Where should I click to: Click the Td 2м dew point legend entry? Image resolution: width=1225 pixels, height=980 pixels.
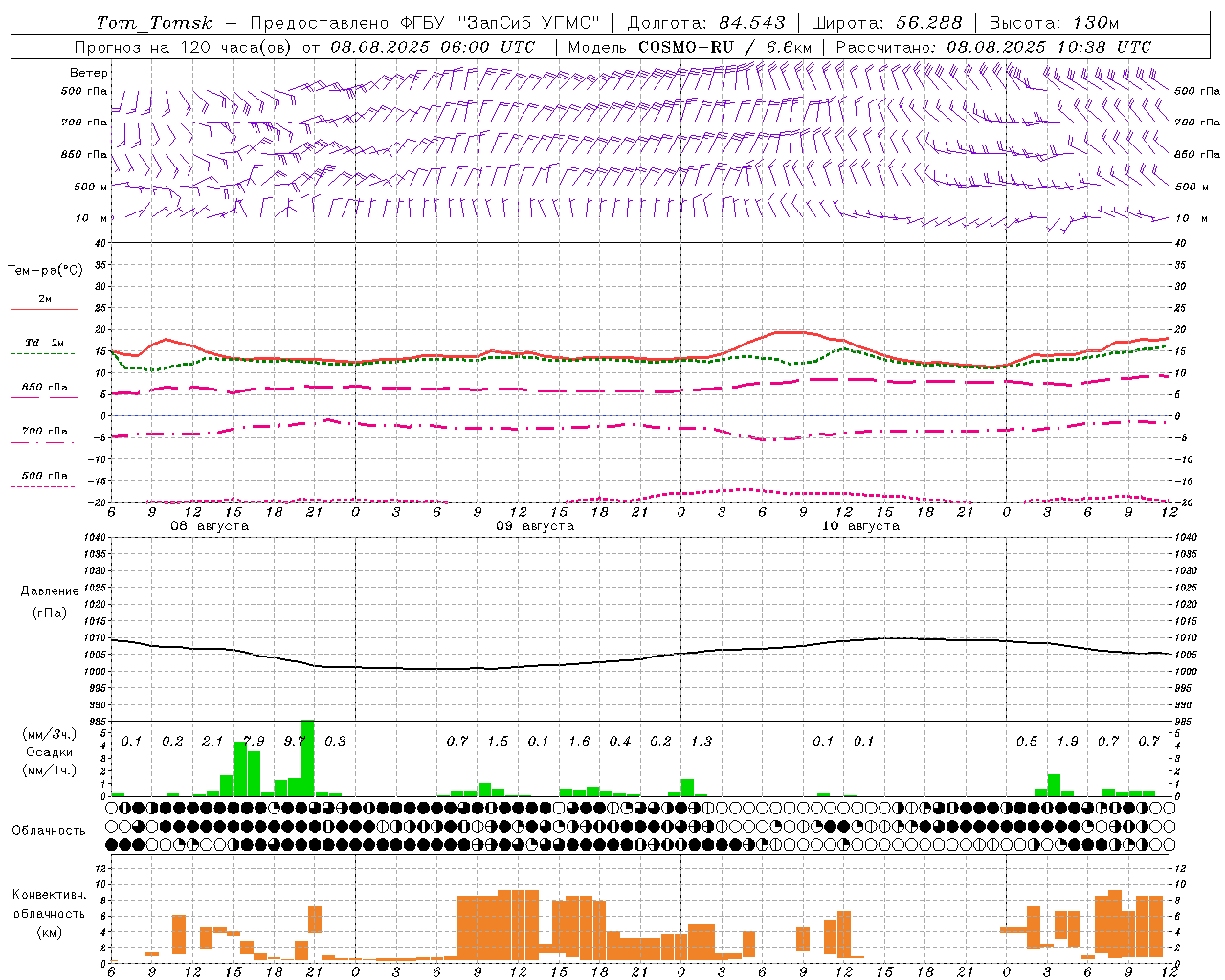(44, 346)
